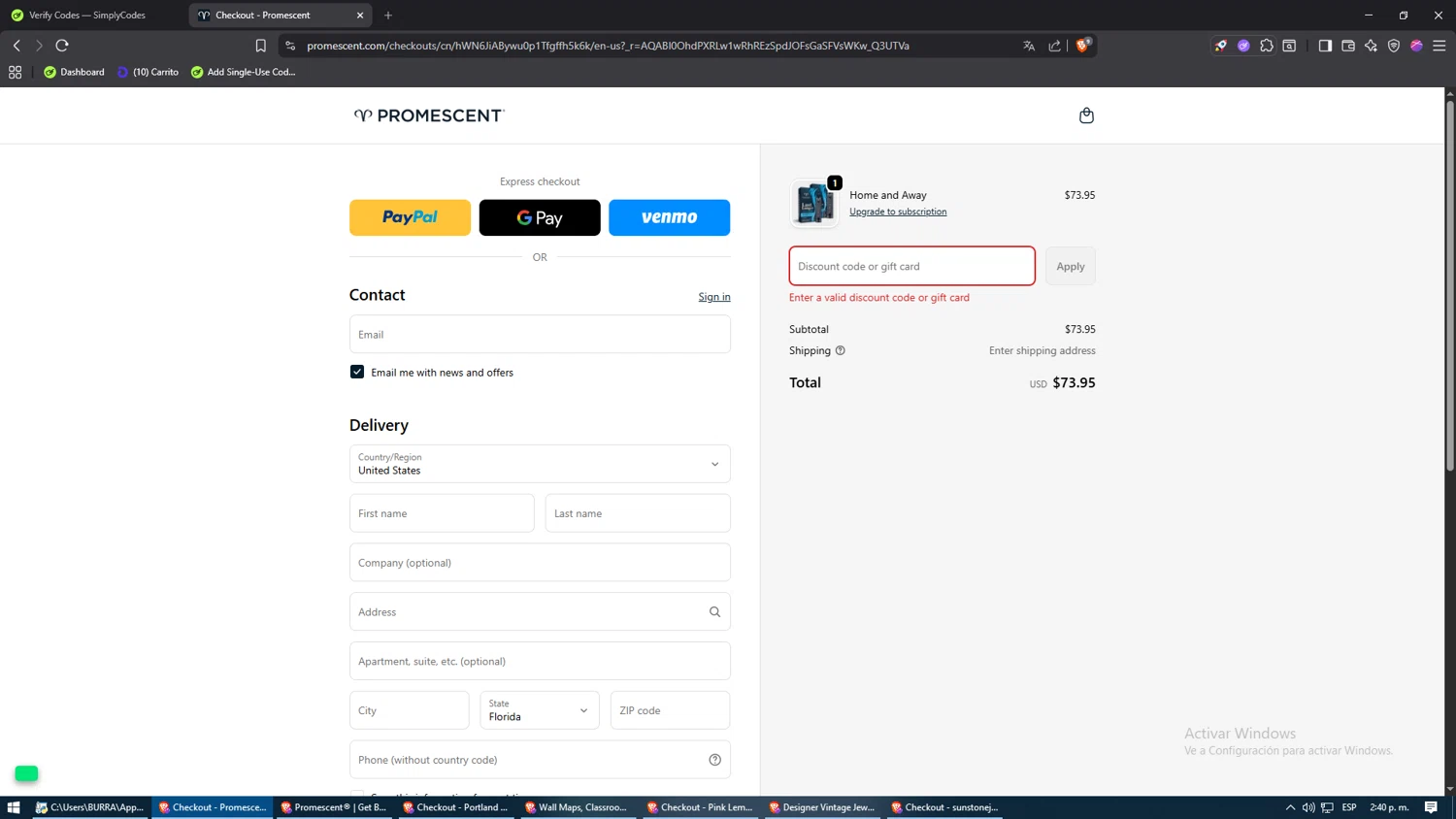Open the Windows notification center icon
1456x819 pixels.
[1431, 807]
